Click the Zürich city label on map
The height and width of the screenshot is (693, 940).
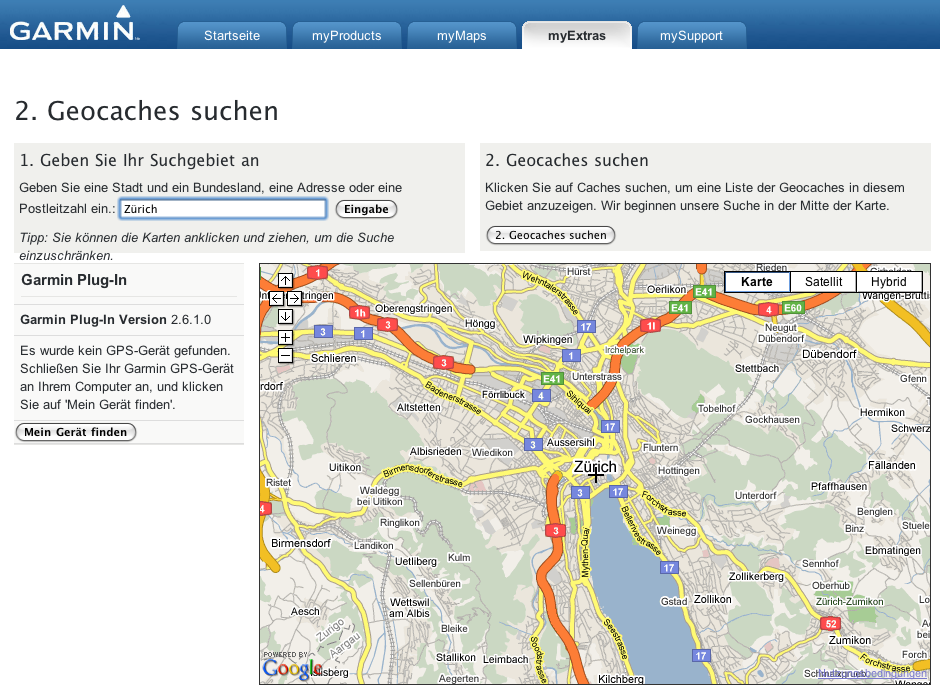pos(595,466)
